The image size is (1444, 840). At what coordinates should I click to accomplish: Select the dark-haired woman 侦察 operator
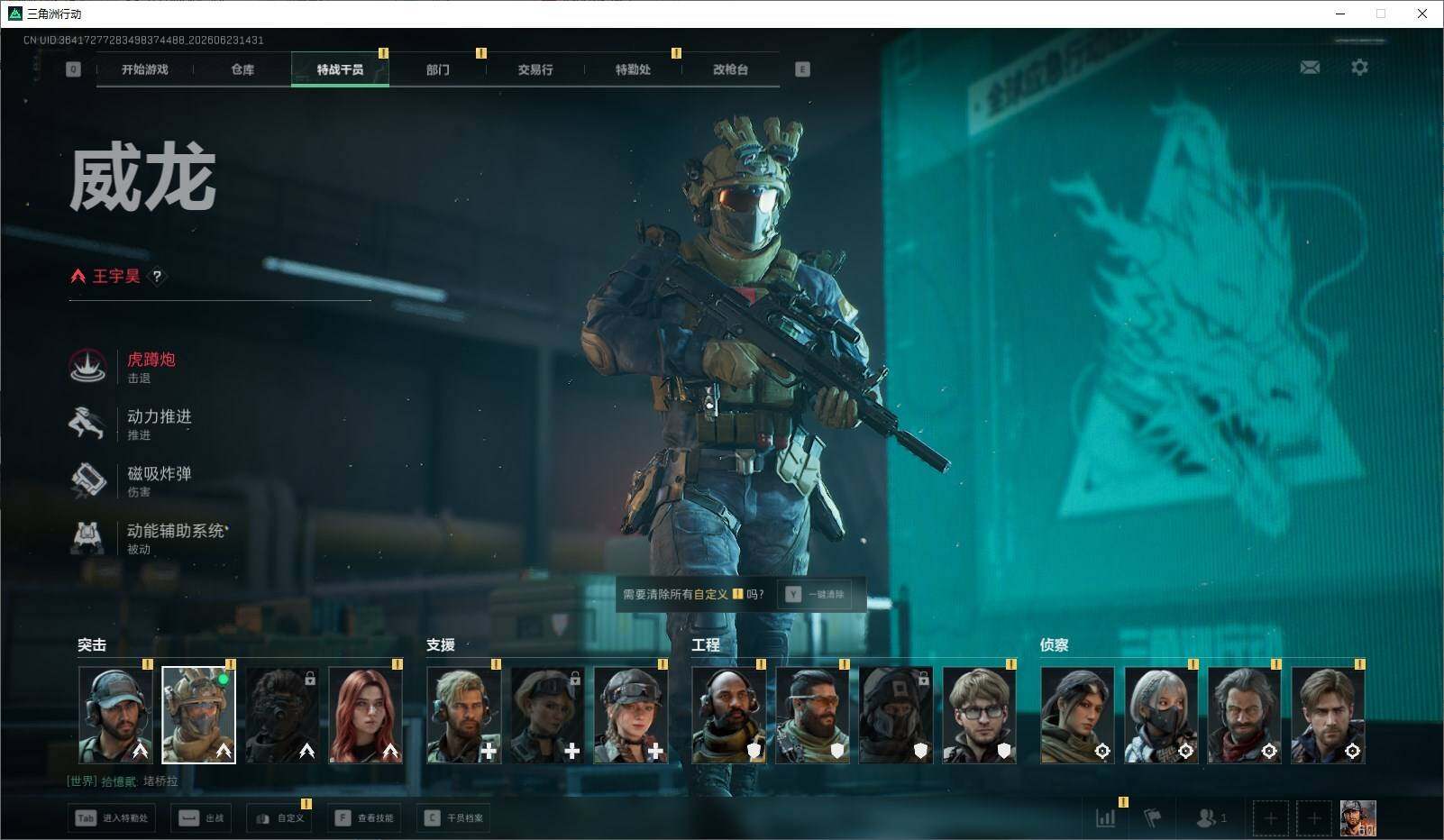1077,715
